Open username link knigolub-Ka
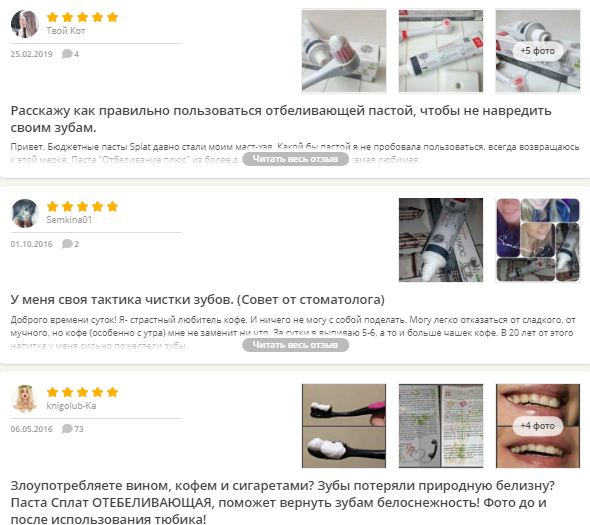The width and height of the screenshot is (590, 525). pos(71,406)
